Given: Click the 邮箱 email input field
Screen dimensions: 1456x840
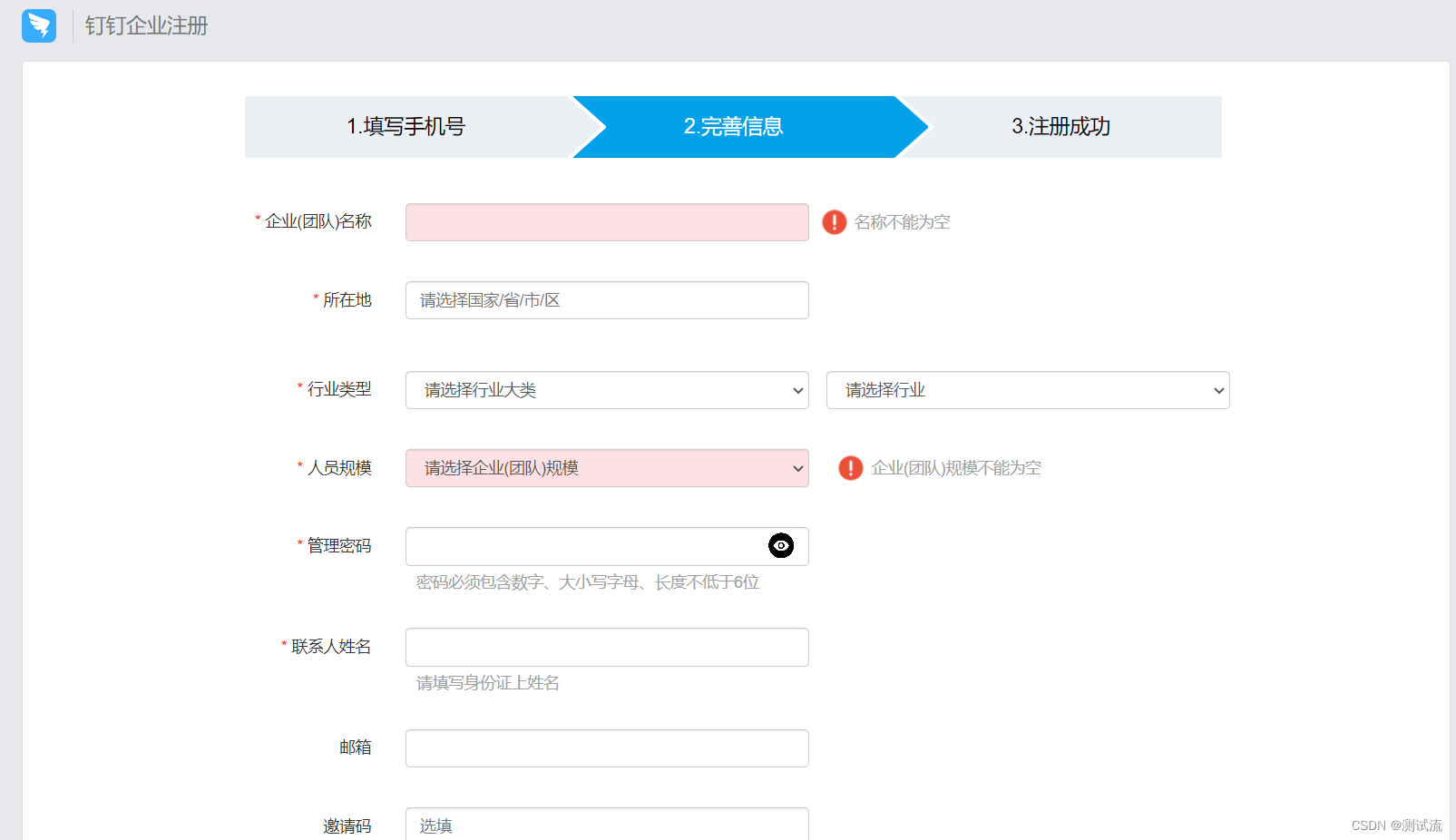Looking at the screenshot, I should (x=607, y=748).
